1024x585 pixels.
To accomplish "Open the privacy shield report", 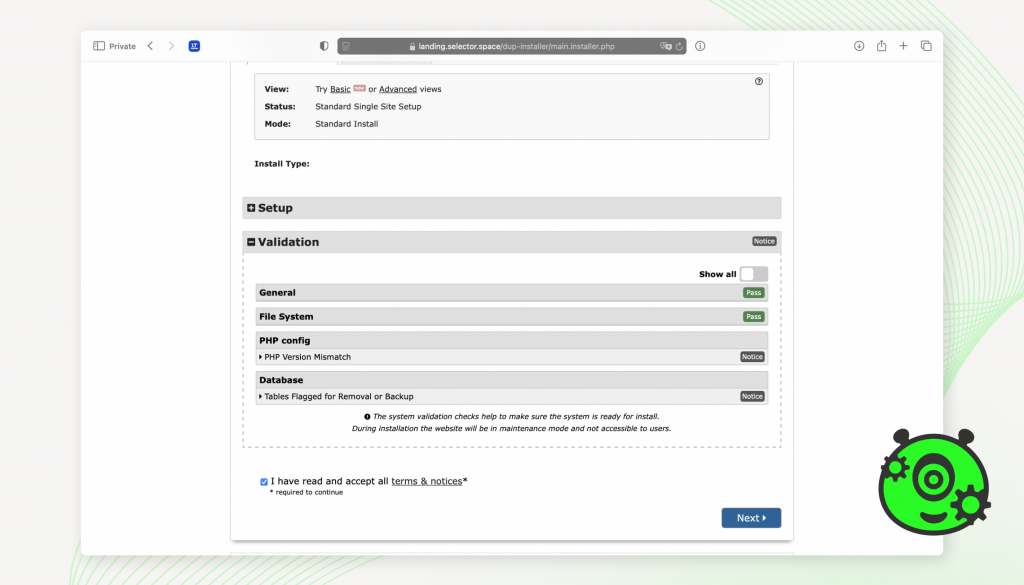I will [x=323, y=46].
